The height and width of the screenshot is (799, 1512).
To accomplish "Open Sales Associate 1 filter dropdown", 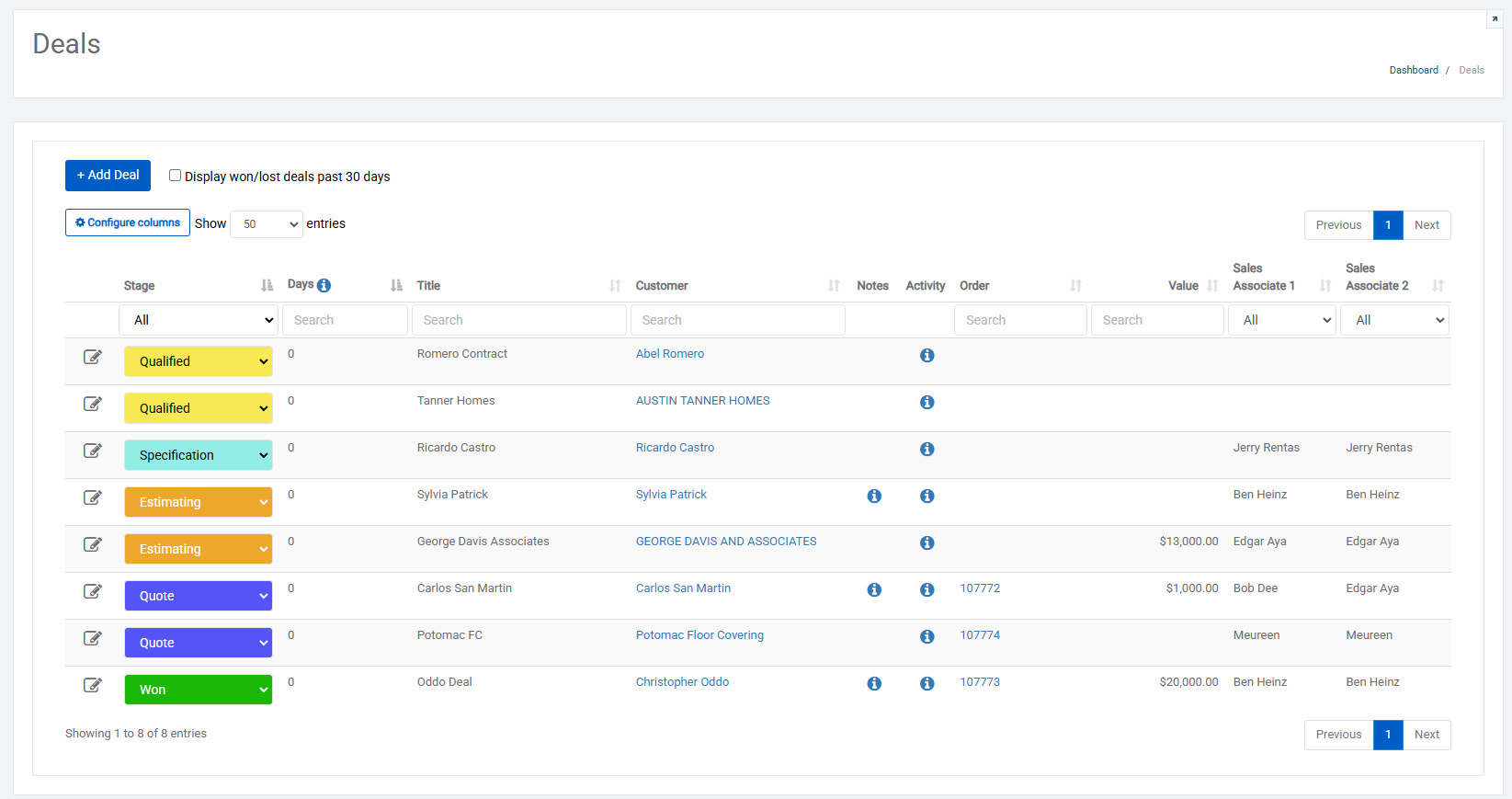I will click(1282, 320).
